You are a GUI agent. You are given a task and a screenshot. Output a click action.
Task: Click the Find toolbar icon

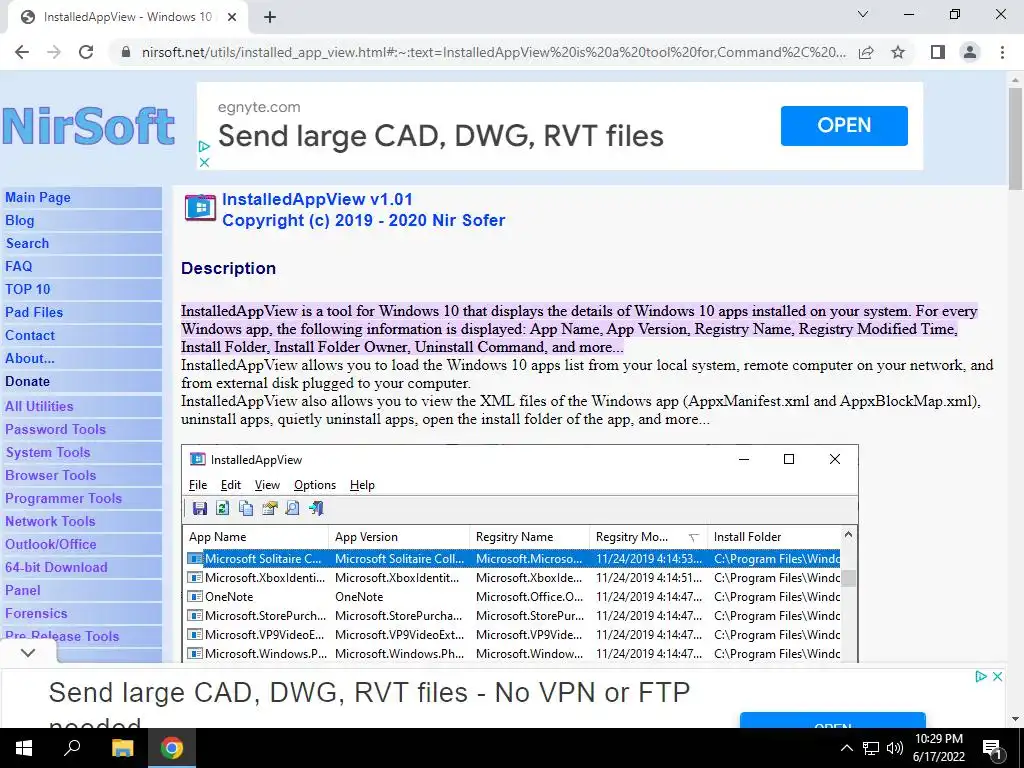click(293, 508)
